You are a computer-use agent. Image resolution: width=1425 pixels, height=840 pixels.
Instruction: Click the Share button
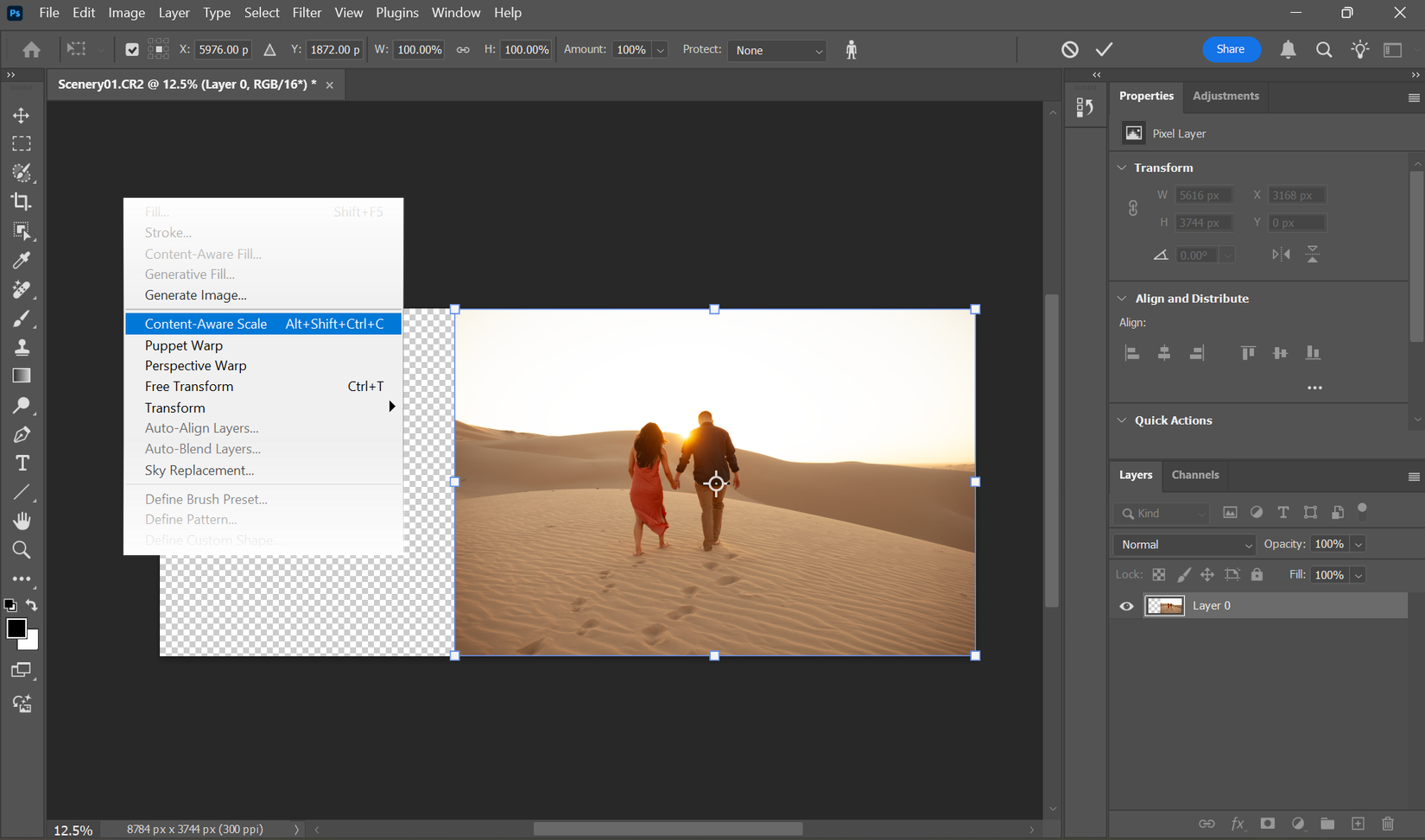tap(1232, 49)
